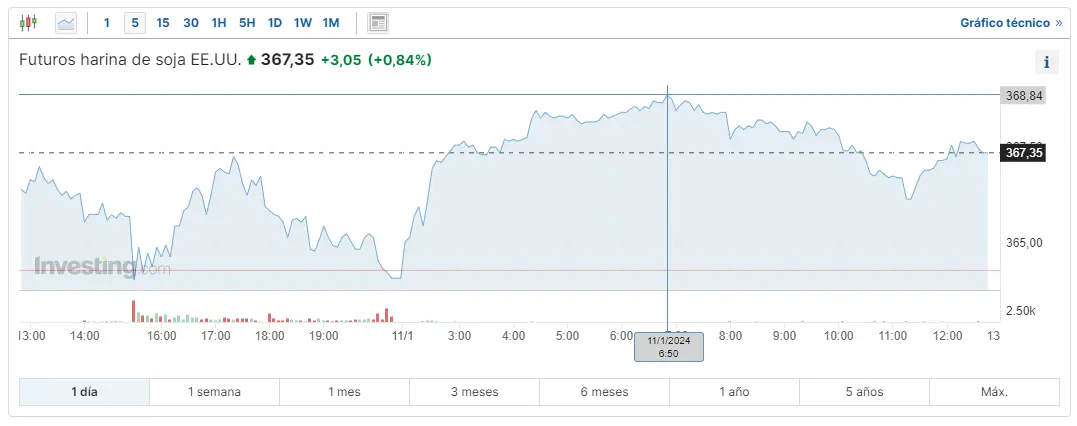The width and height of the screenshot is (1077, 426).
Task: Select the 1M interval
Action: (332, 22)
